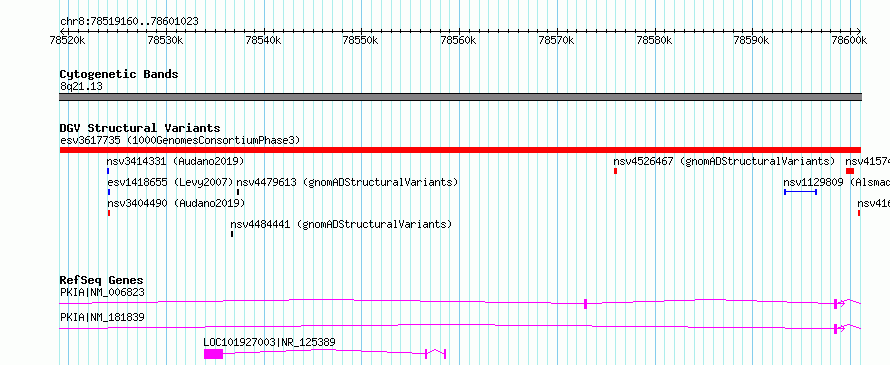Select the esv1418655 Levy2007 variant label
Image resolution: width=890 pixels, height=365 pixels.
tap(170, 182)
